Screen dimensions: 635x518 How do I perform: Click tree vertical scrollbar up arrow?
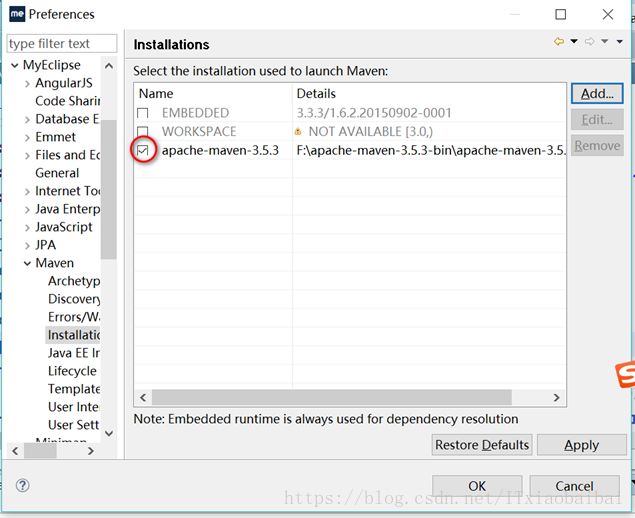point(109,66)
